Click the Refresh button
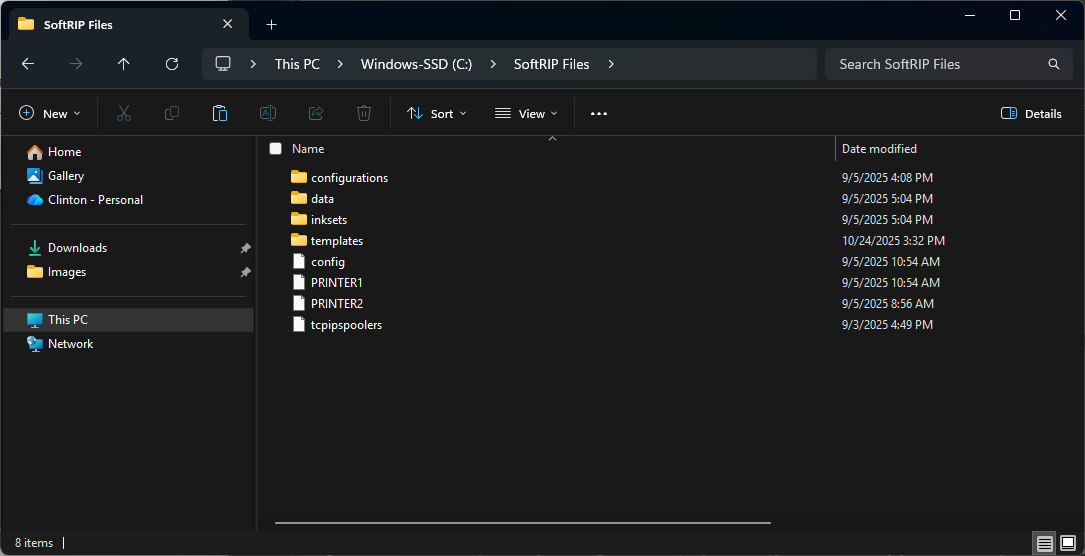 (x=172, y=64)
